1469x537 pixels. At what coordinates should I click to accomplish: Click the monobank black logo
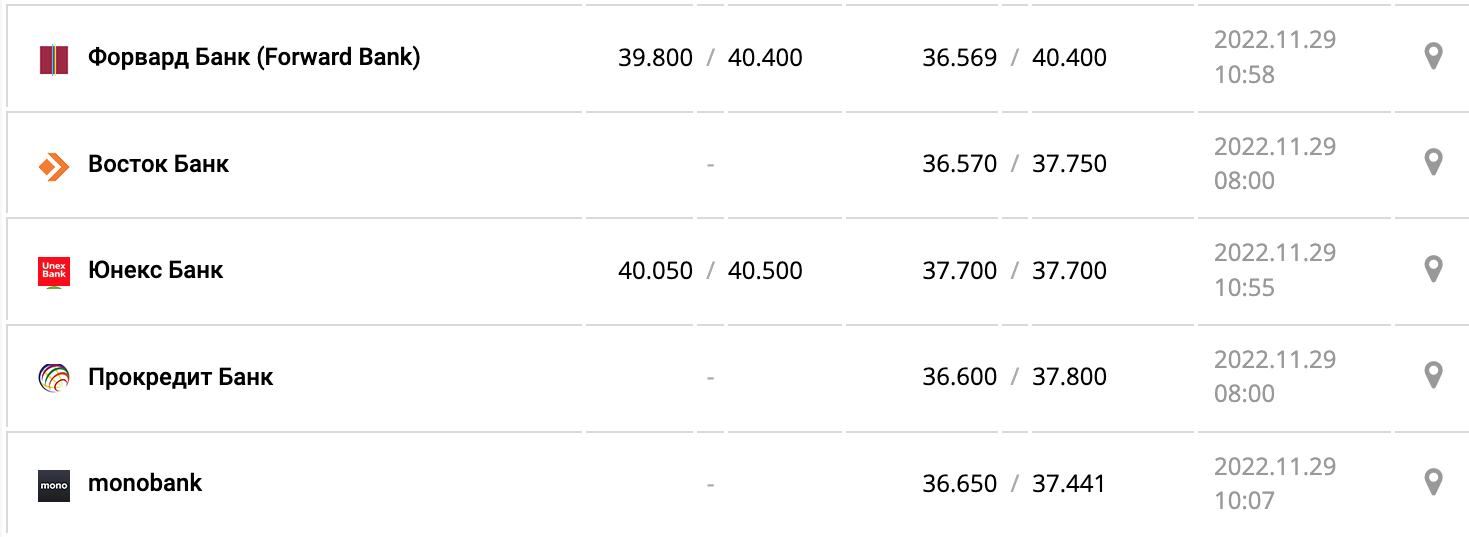click(54, 485)
